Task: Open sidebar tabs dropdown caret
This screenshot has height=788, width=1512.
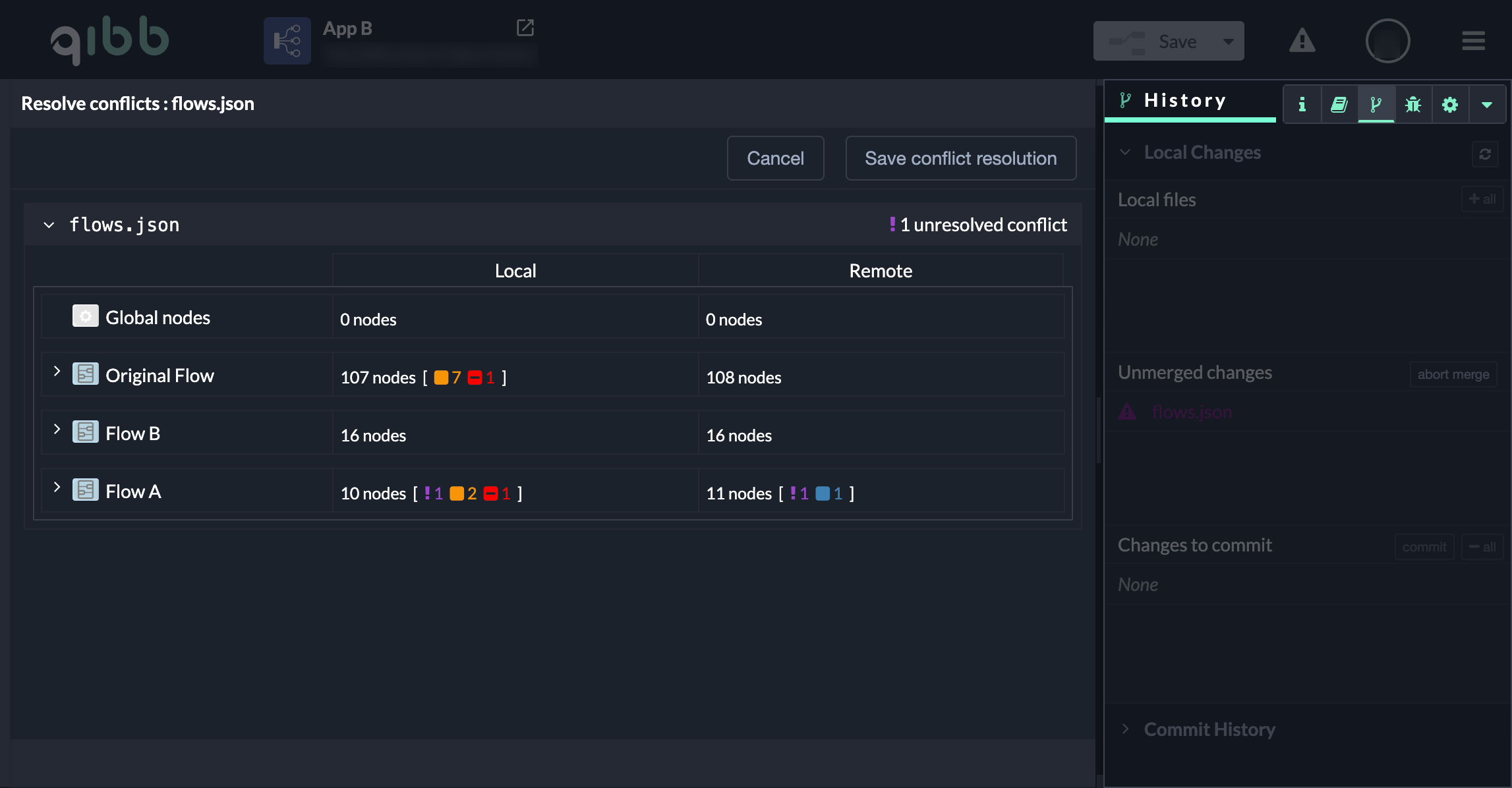Action: click(x=1486, y=104)
